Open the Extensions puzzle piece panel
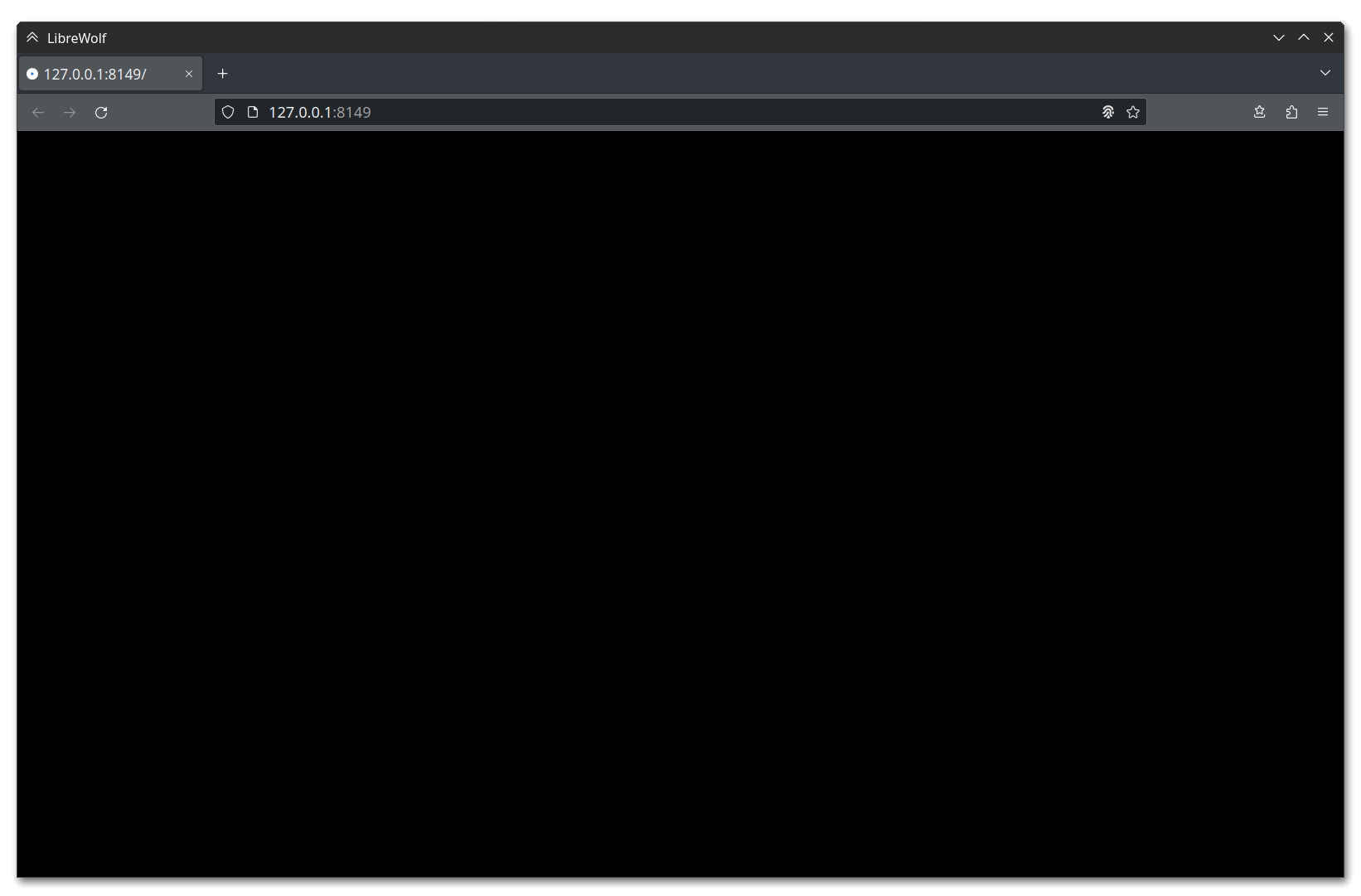 (1291, 113)
